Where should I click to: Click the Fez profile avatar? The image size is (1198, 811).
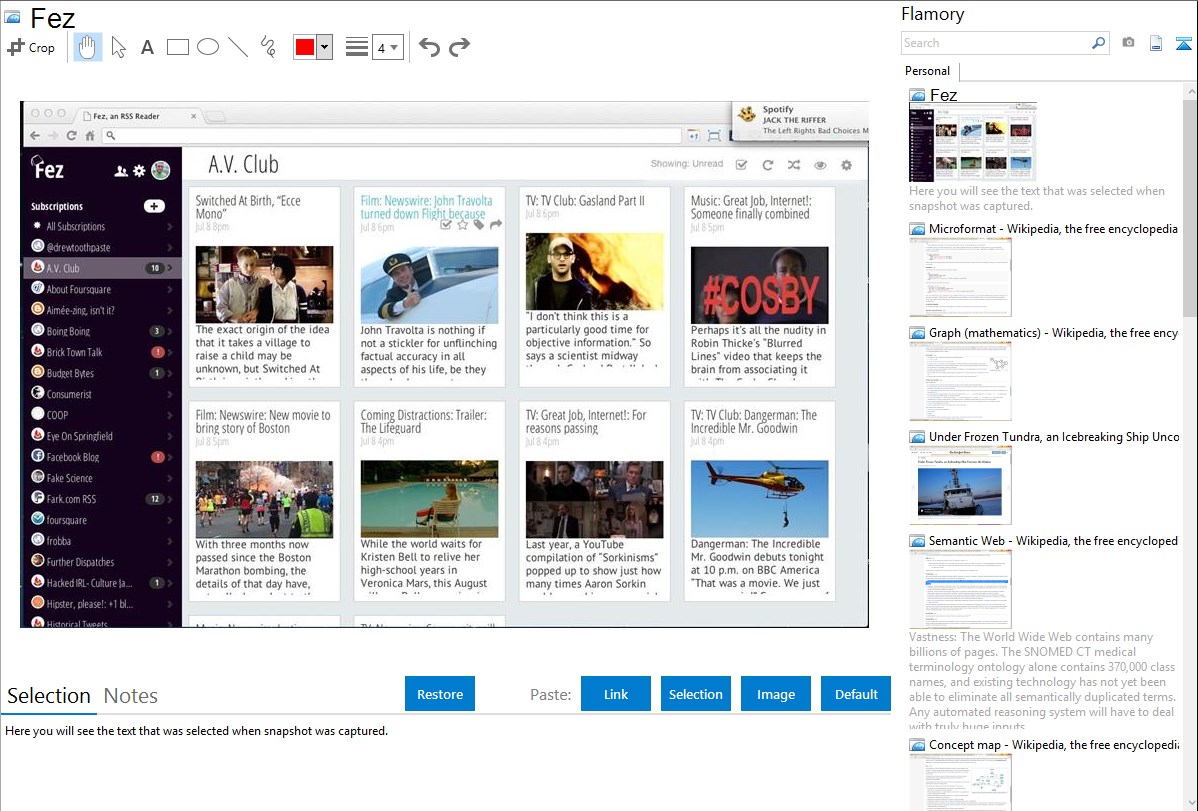coord(160,170)
